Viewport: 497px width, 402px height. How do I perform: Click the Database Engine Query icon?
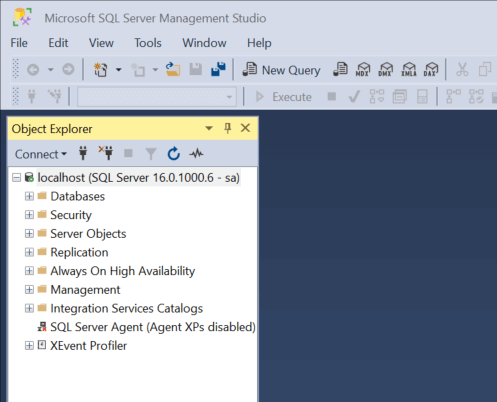coord(340,69)
